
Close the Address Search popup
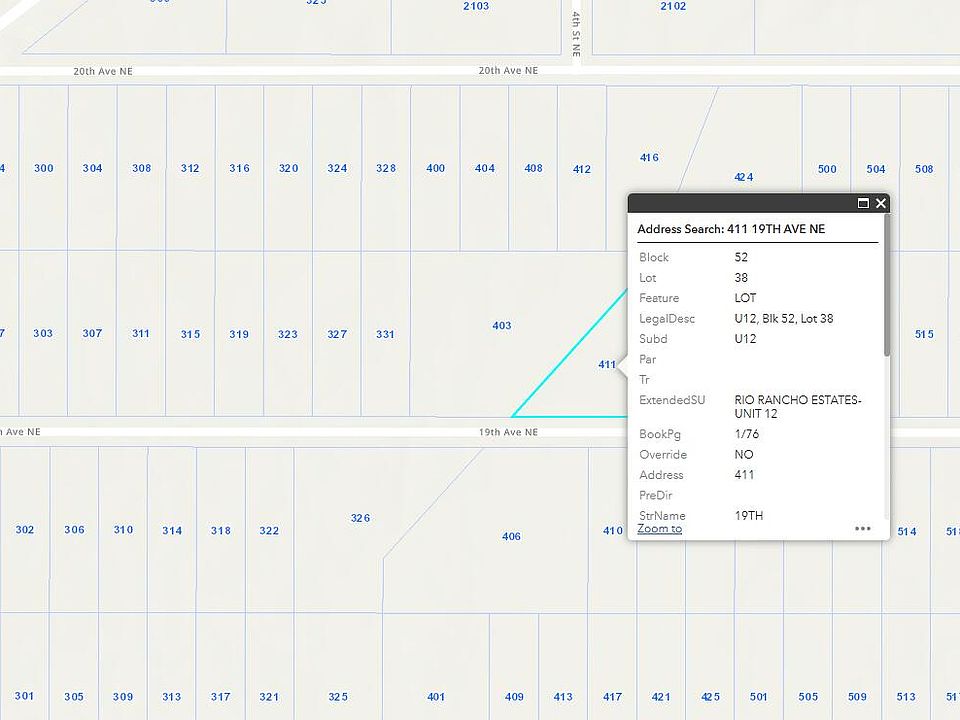point(881,203)
